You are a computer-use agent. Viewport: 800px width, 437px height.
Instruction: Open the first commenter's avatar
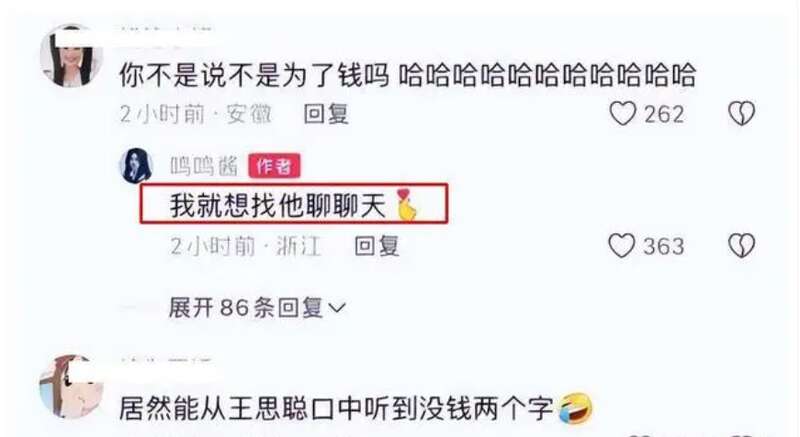[71, 56]
